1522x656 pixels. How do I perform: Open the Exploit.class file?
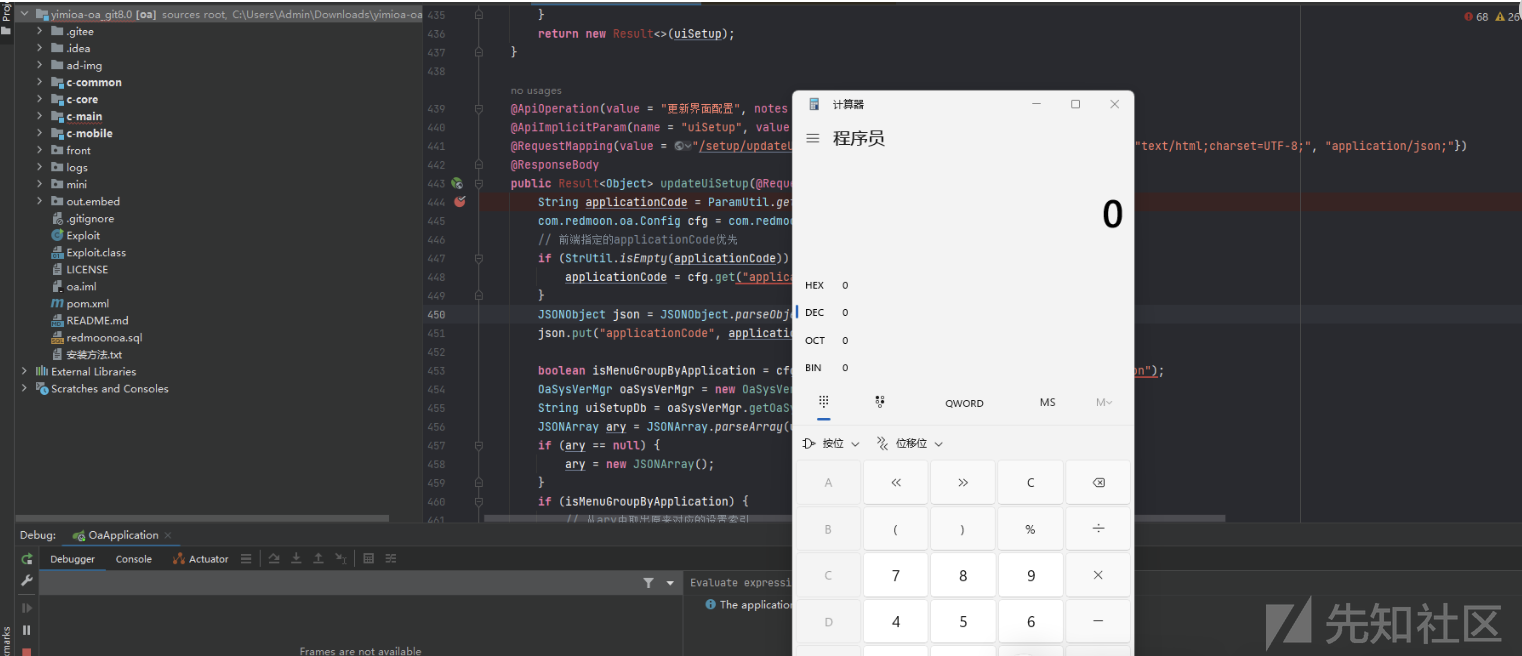point(96,252)
